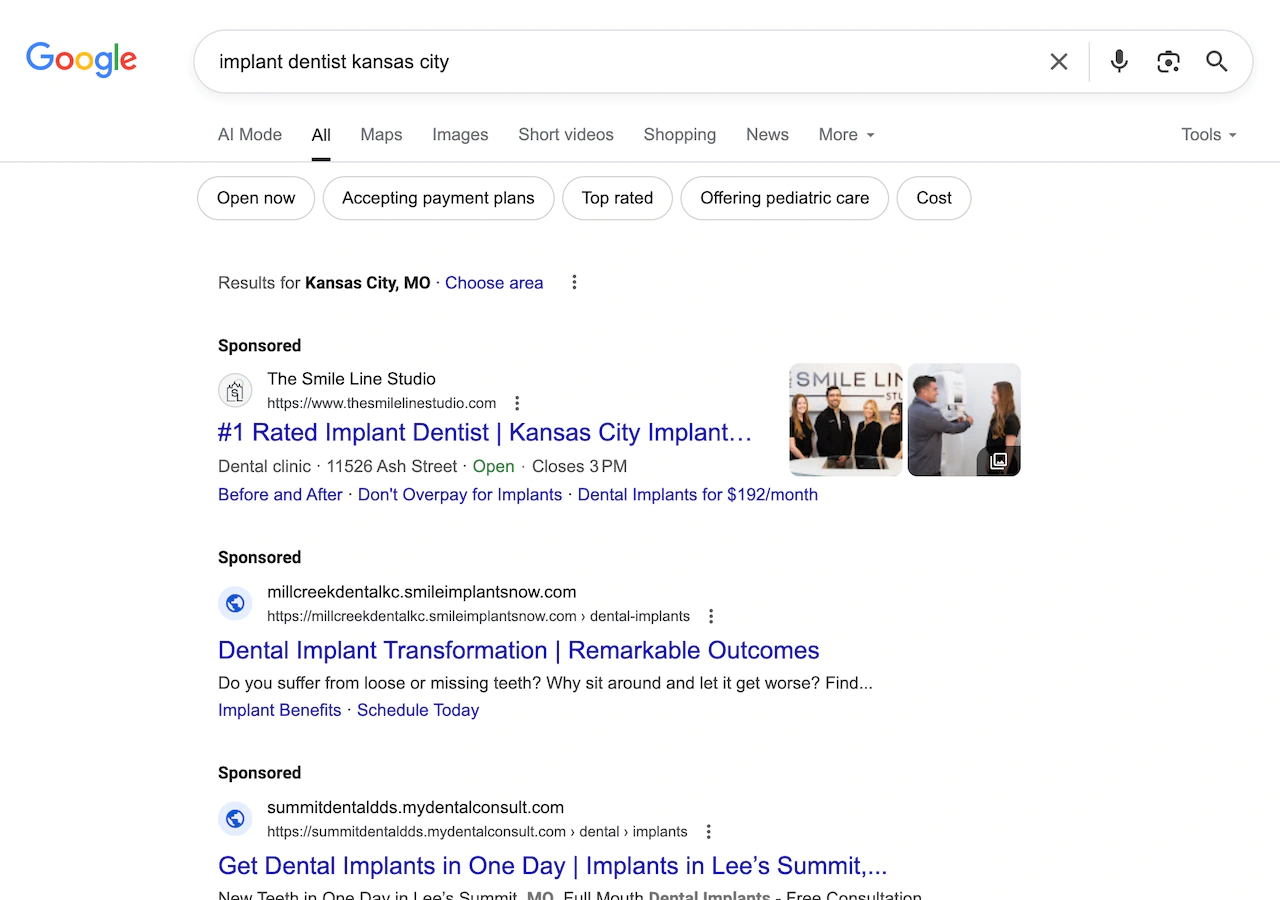The width and height of the screenshot is (1280, 900).
Task: Select the All results tab
Action: click(x=321, y=135)
